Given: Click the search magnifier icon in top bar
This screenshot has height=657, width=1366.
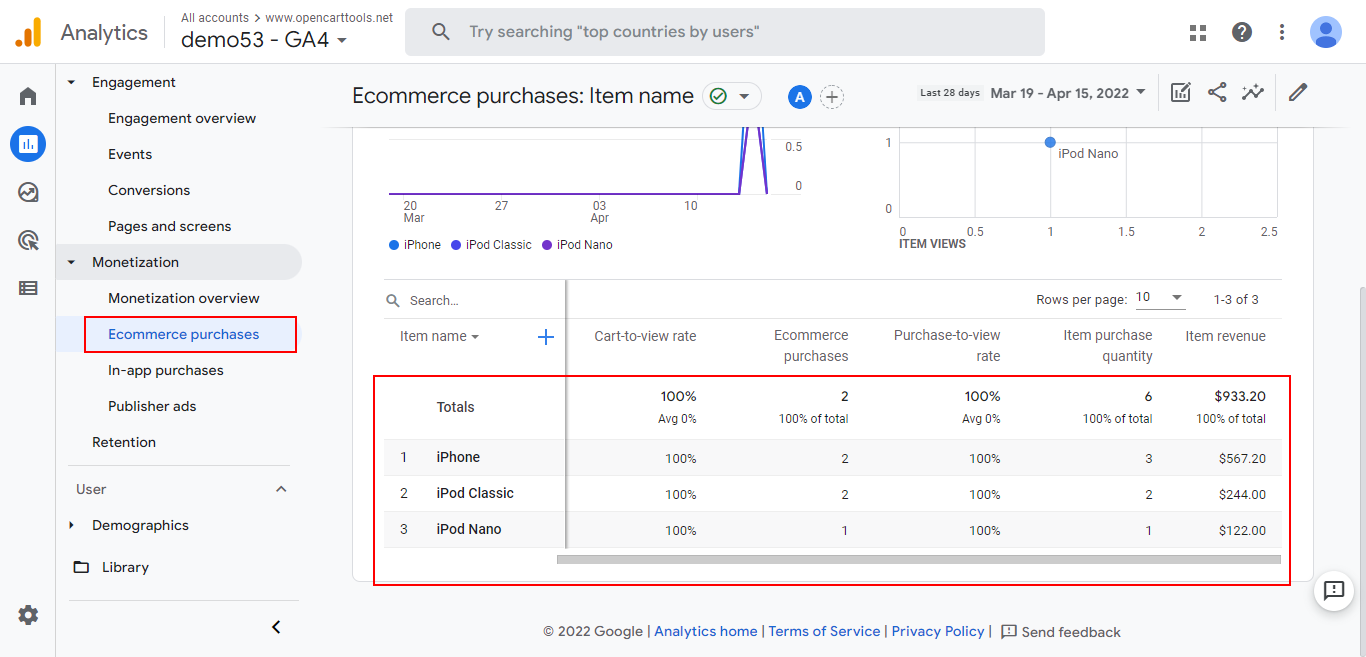Looking at the screenshot, I should [441, 32].
